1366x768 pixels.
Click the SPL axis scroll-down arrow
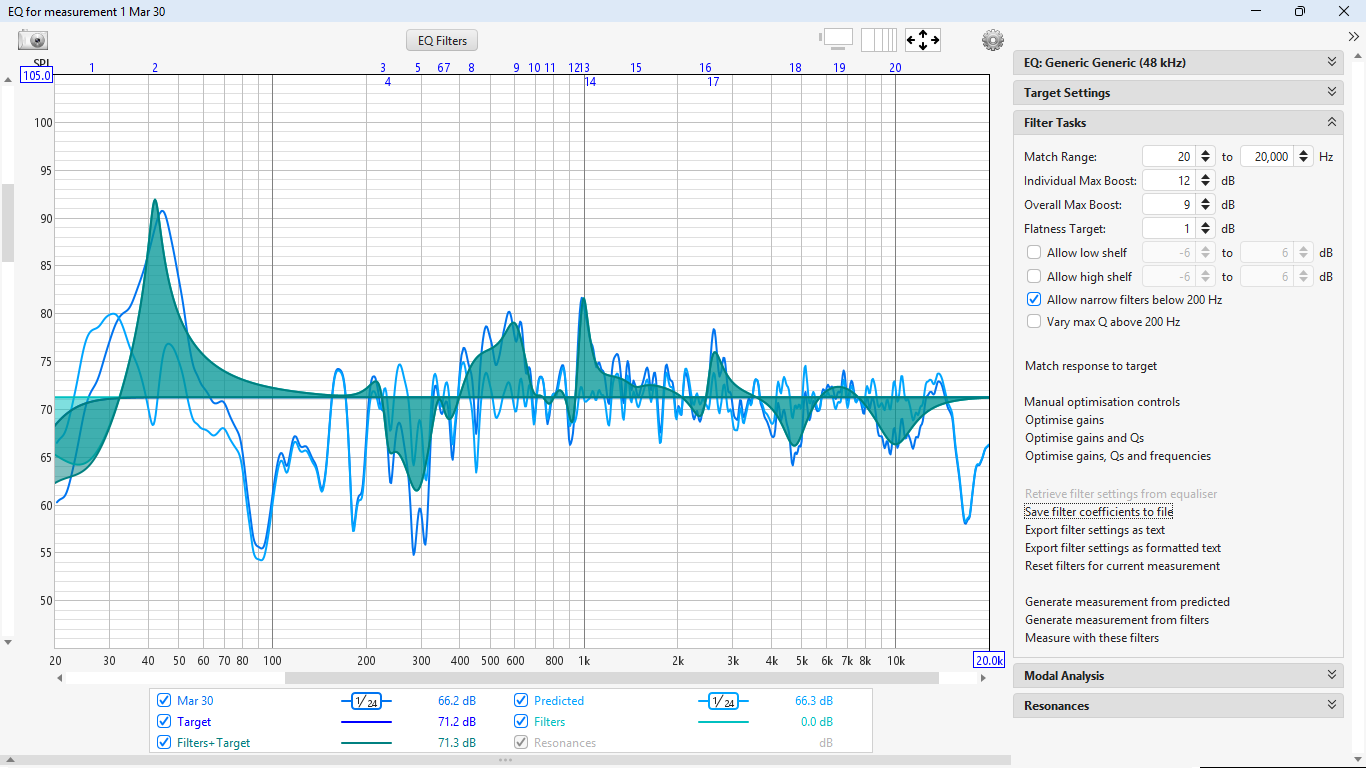pos(8,642)
